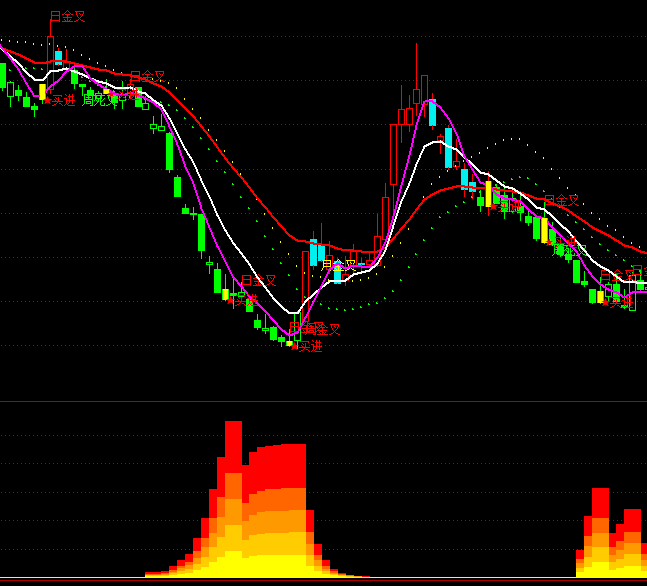Click the red star beside first 买进 label
The width and height of the screenshot is (647, 586).
coord(47,100)
